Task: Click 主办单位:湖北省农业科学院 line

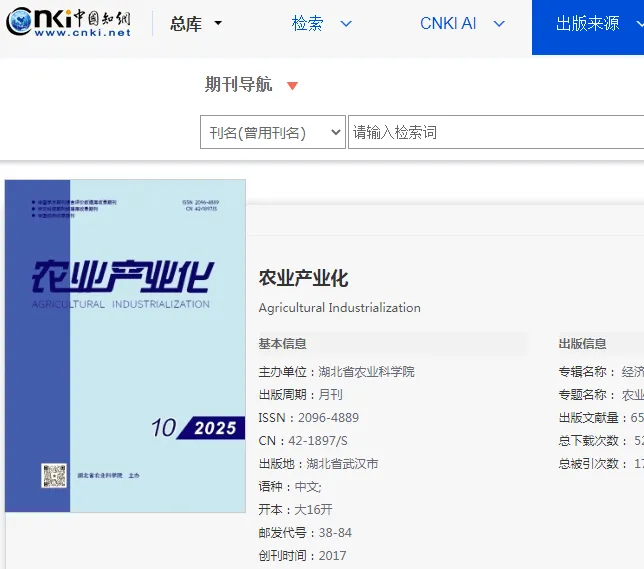Action: tap(336, 372)
